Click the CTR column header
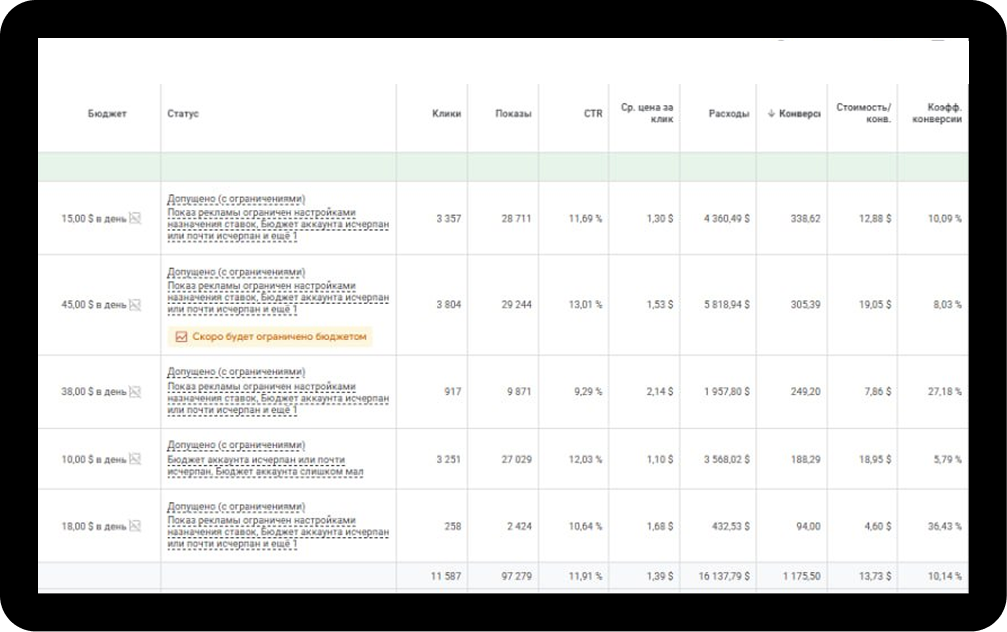Image resolution: width=1007 pixels, height=632 pixels. point(593,114)
